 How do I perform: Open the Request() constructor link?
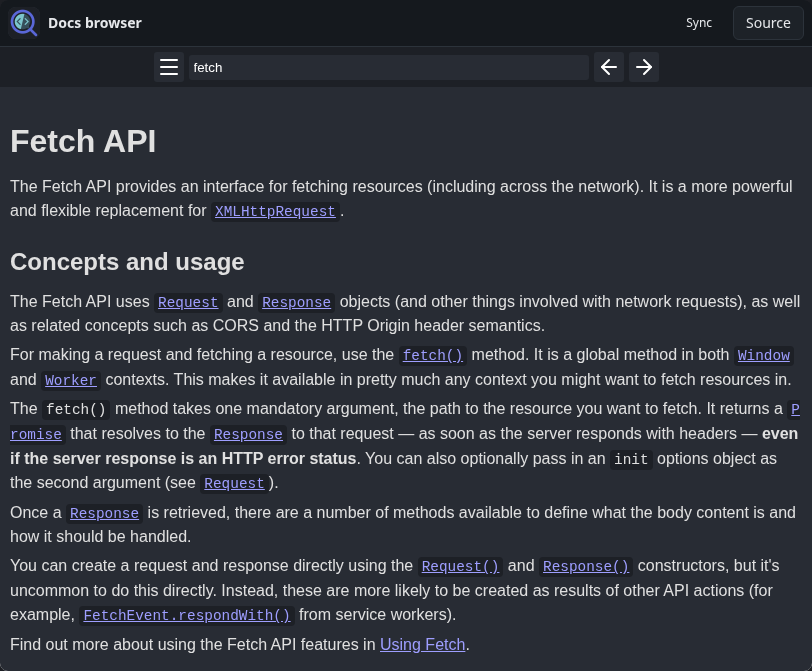pos(460,566)
